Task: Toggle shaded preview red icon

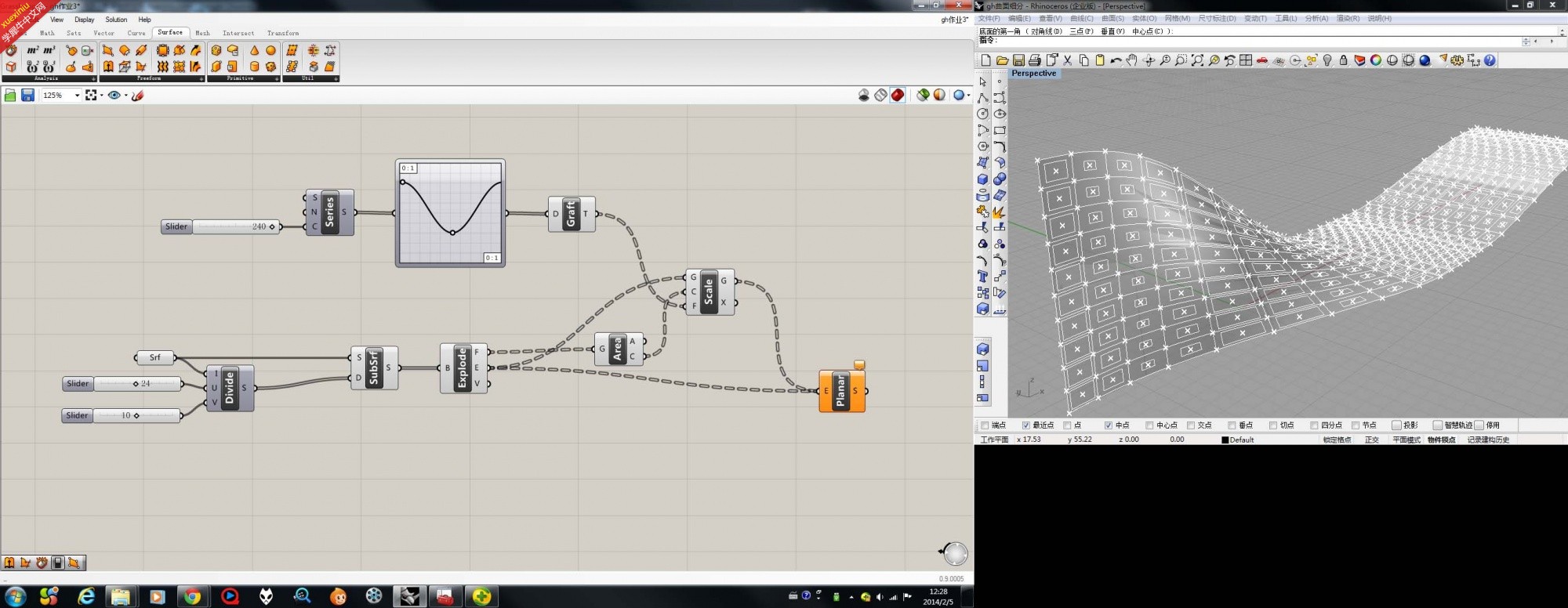Action: (x=898, y=95)
